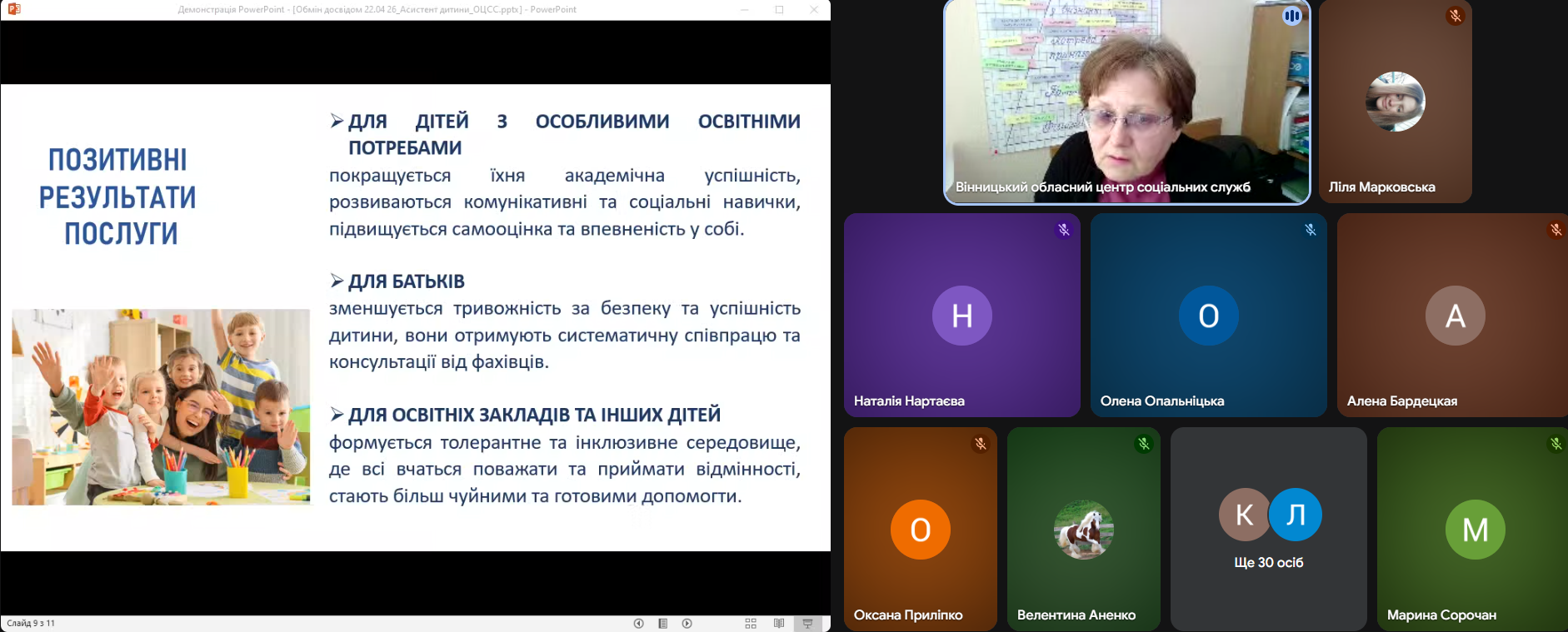
Task: Click the Вінницький обласний центр presenter video
Action: coord(1126,100)
